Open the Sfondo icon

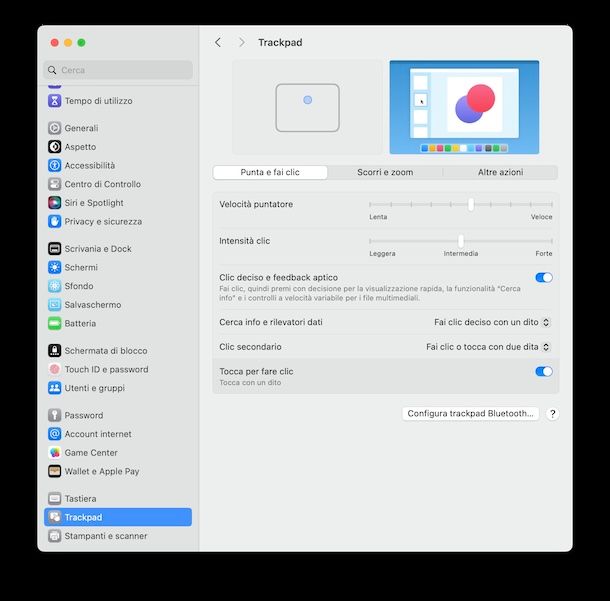pos(54,286)
